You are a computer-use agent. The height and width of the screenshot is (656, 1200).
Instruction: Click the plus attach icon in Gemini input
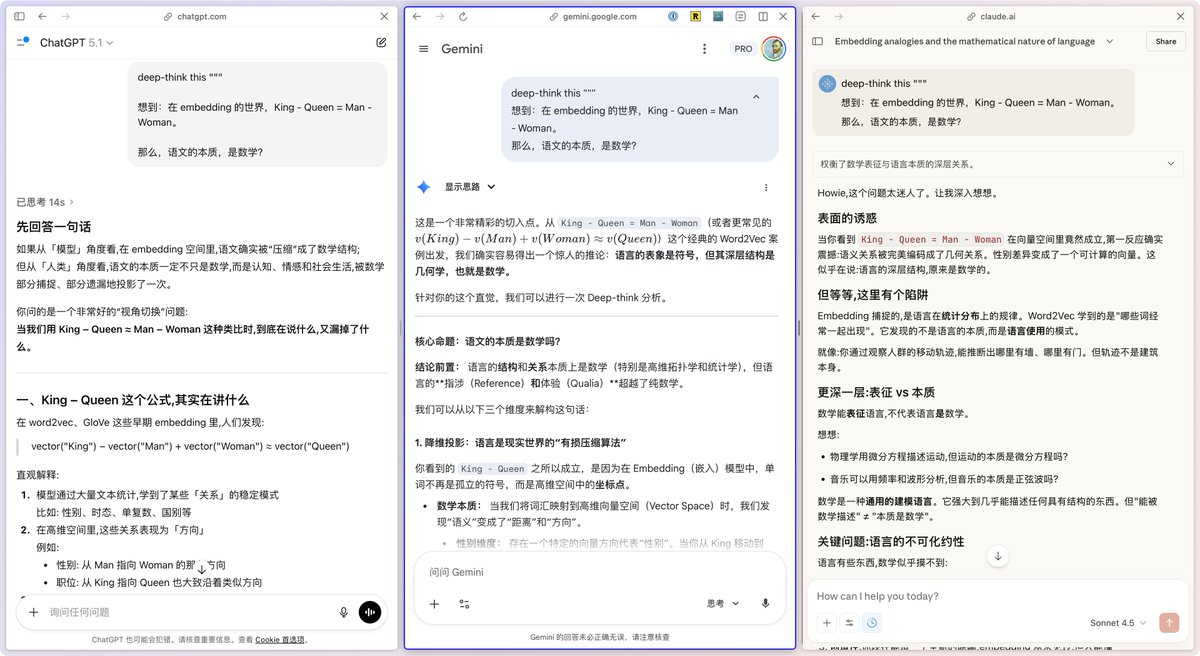434,604
